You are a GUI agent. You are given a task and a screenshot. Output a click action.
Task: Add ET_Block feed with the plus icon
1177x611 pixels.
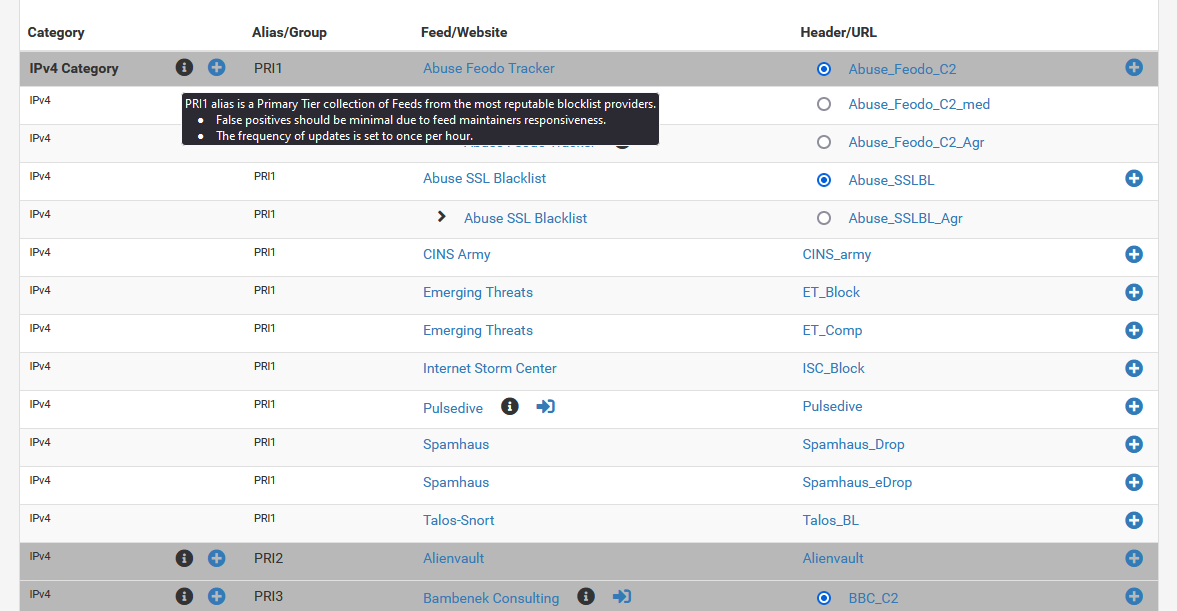(x=1133, y=293)
